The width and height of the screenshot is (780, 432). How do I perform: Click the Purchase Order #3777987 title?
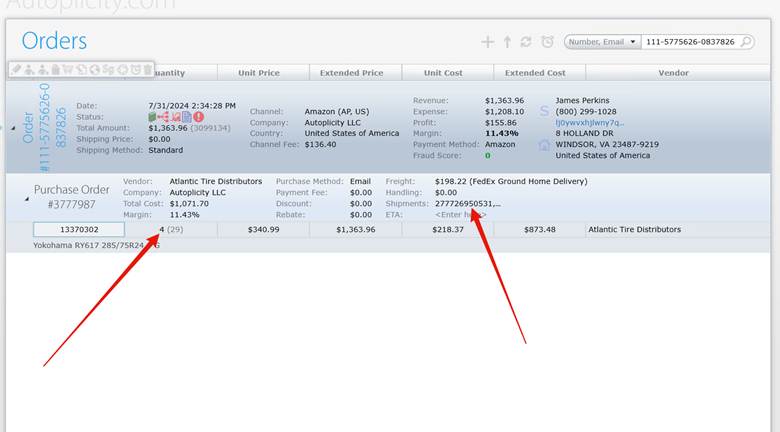72,197
